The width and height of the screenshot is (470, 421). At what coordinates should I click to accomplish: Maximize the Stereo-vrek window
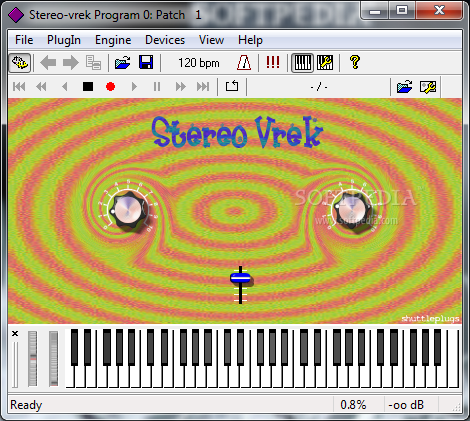point(402,11)
